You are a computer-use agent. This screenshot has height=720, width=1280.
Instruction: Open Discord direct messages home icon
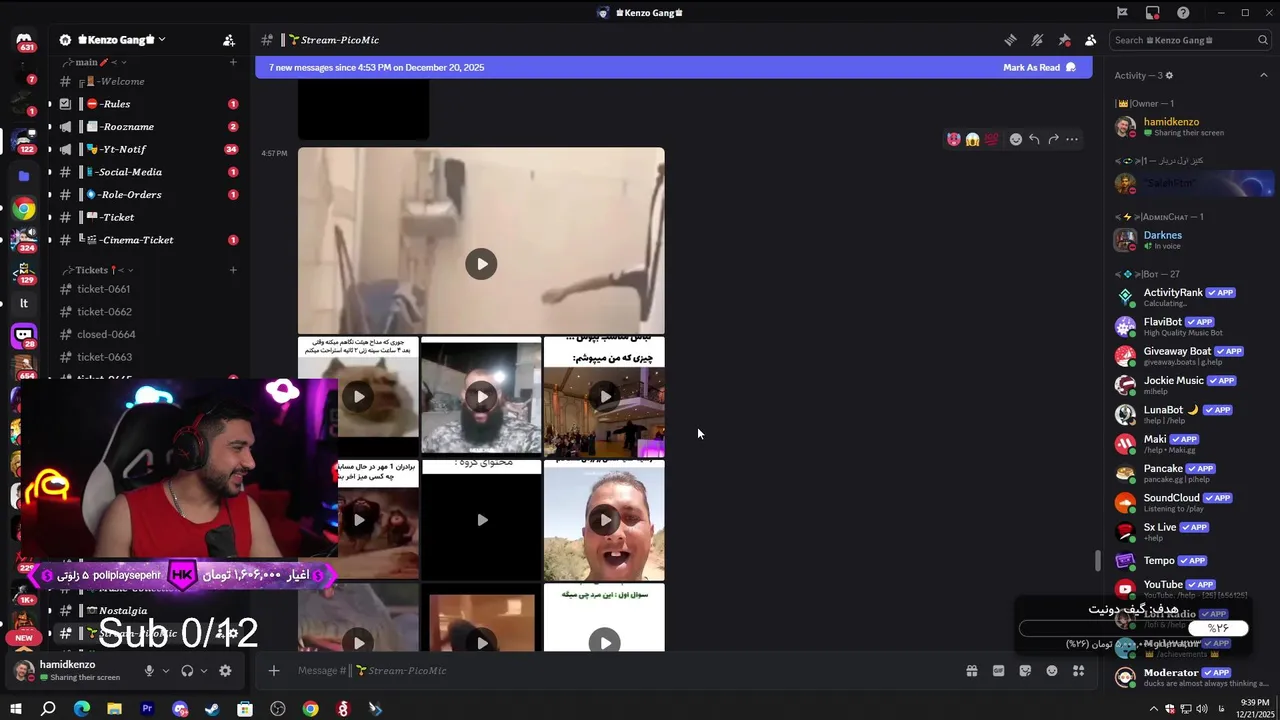point(24,41)
